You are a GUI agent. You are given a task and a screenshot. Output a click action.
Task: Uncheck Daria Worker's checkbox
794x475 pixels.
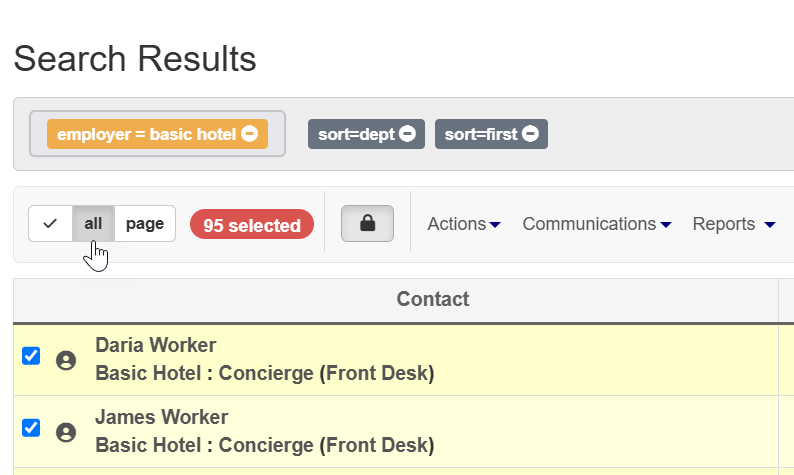pos(31,355)
